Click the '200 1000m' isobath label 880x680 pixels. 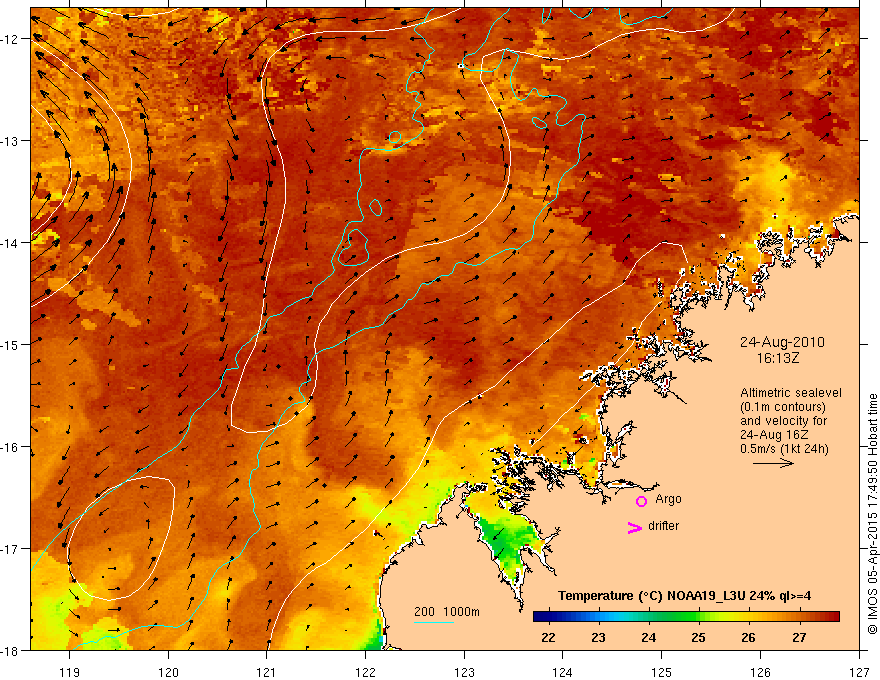click(447, 612)
